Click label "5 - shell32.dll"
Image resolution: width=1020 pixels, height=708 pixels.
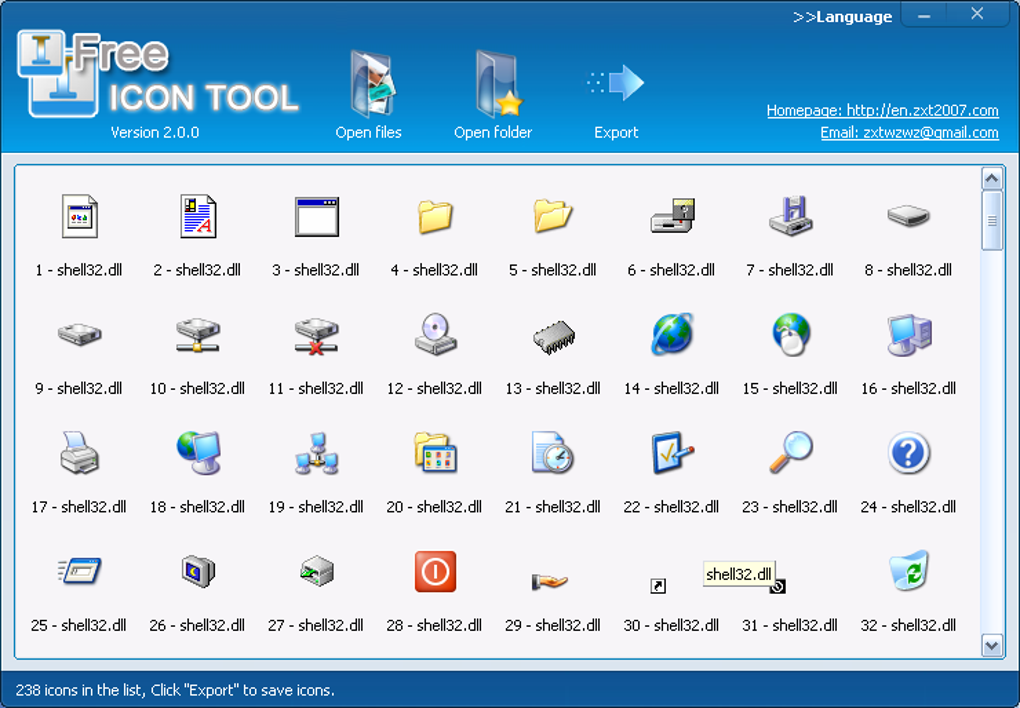coord(553,270)
